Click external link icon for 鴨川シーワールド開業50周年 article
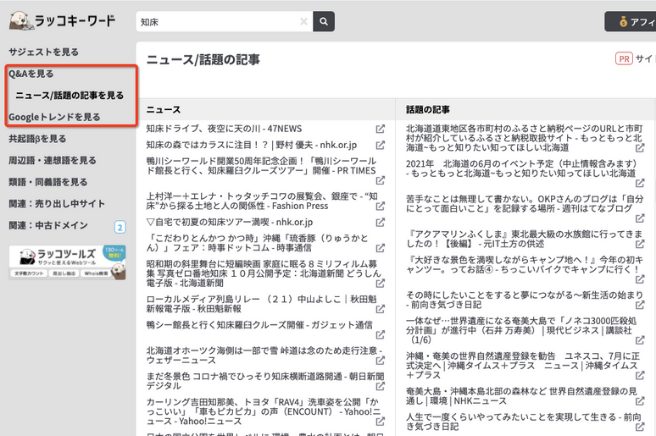 click(380, 181)
